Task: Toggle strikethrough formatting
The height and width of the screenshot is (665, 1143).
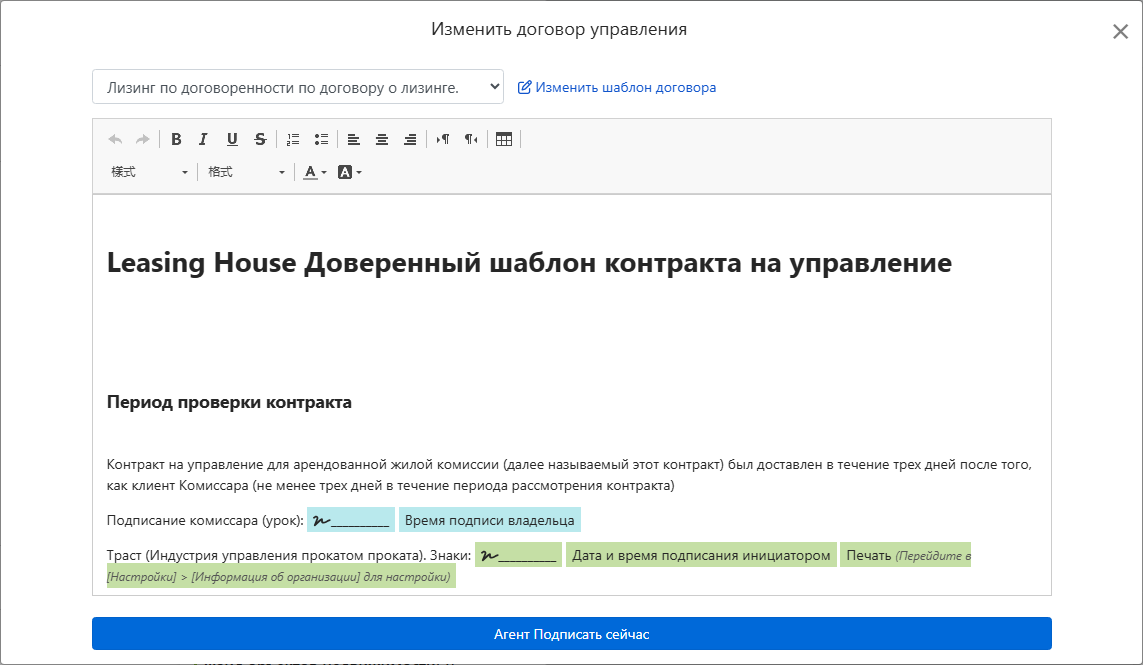Action: click(x=260, y=139)
